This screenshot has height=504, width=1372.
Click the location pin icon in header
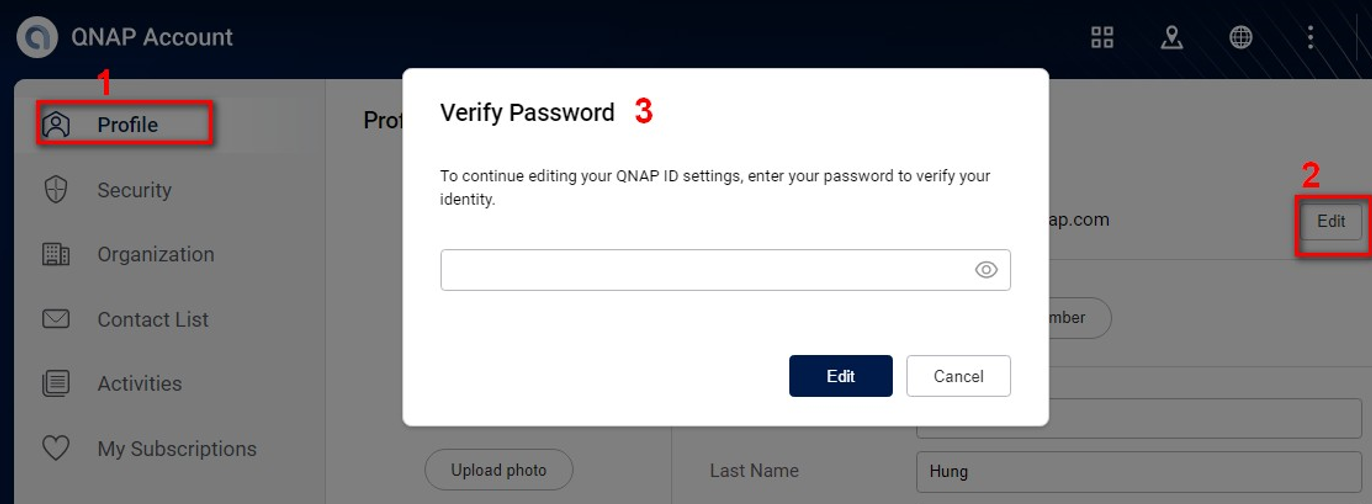point(1171,38)
